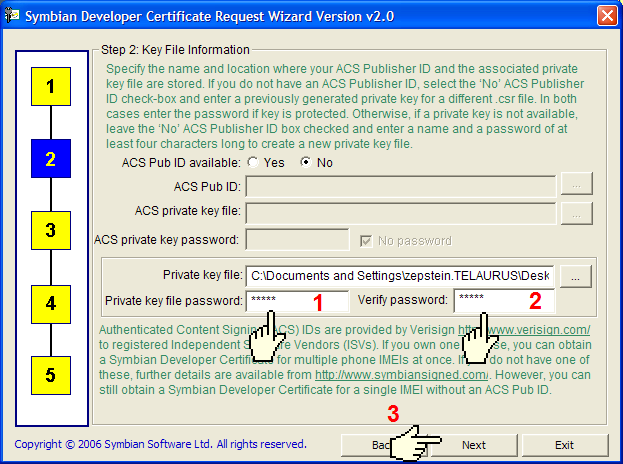Click the ACS private key password field
The image size is (623, 464).
297,240
